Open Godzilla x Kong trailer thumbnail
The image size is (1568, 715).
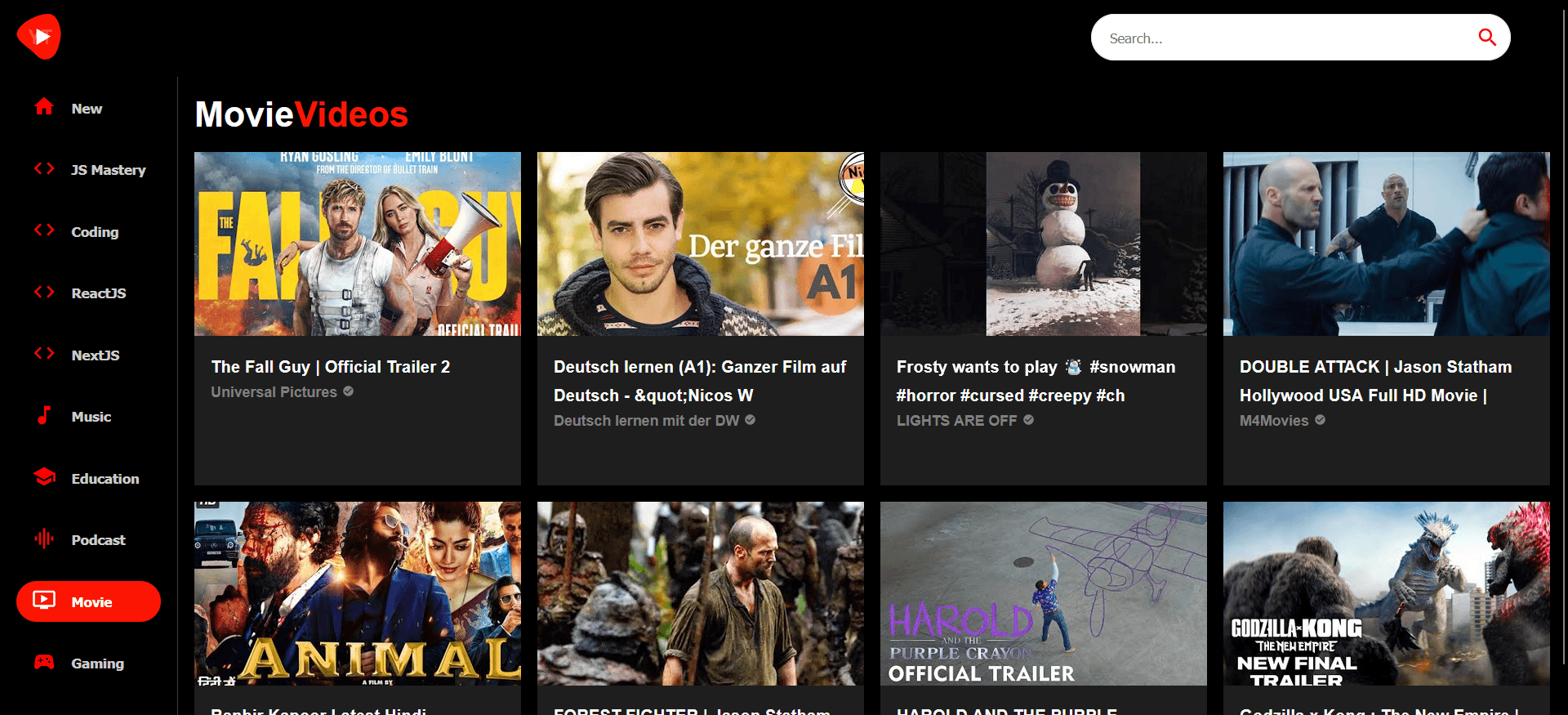[1387, 593]
